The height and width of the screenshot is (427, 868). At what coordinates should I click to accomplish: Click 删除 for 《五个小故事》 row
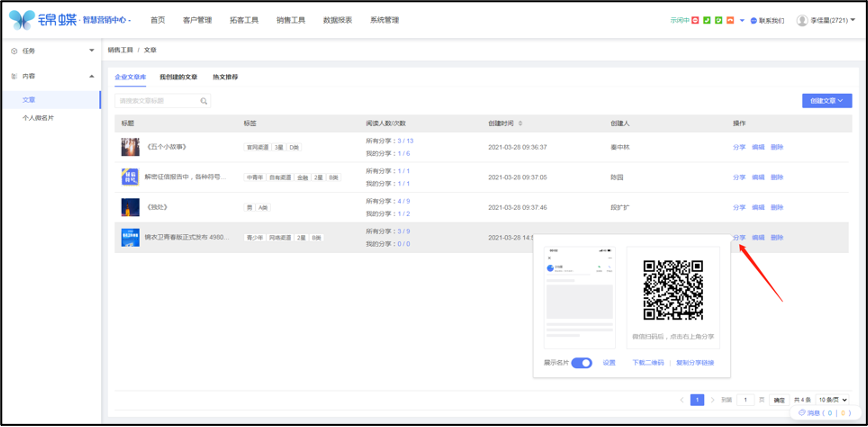[x=777, y=147]
